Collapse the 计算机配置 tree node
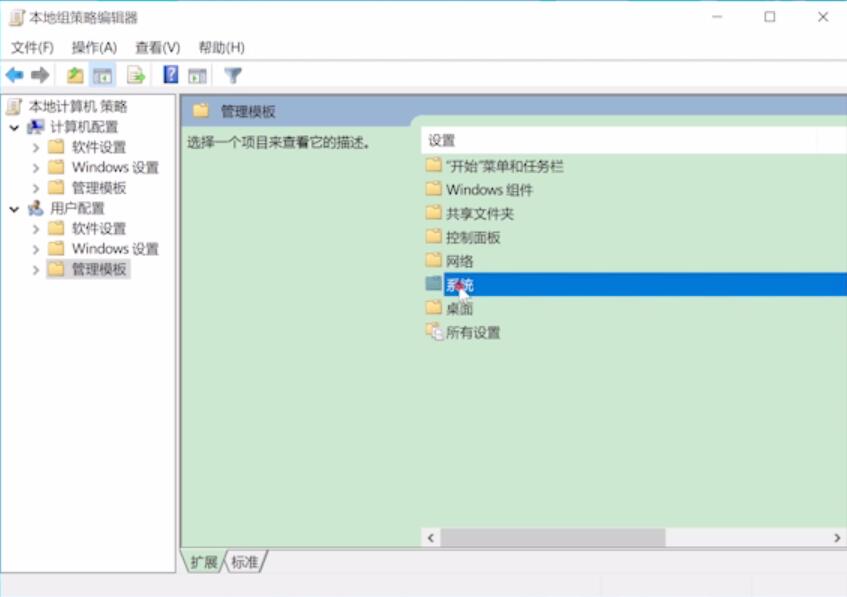The image size is (847, 597). pos(15,128)
